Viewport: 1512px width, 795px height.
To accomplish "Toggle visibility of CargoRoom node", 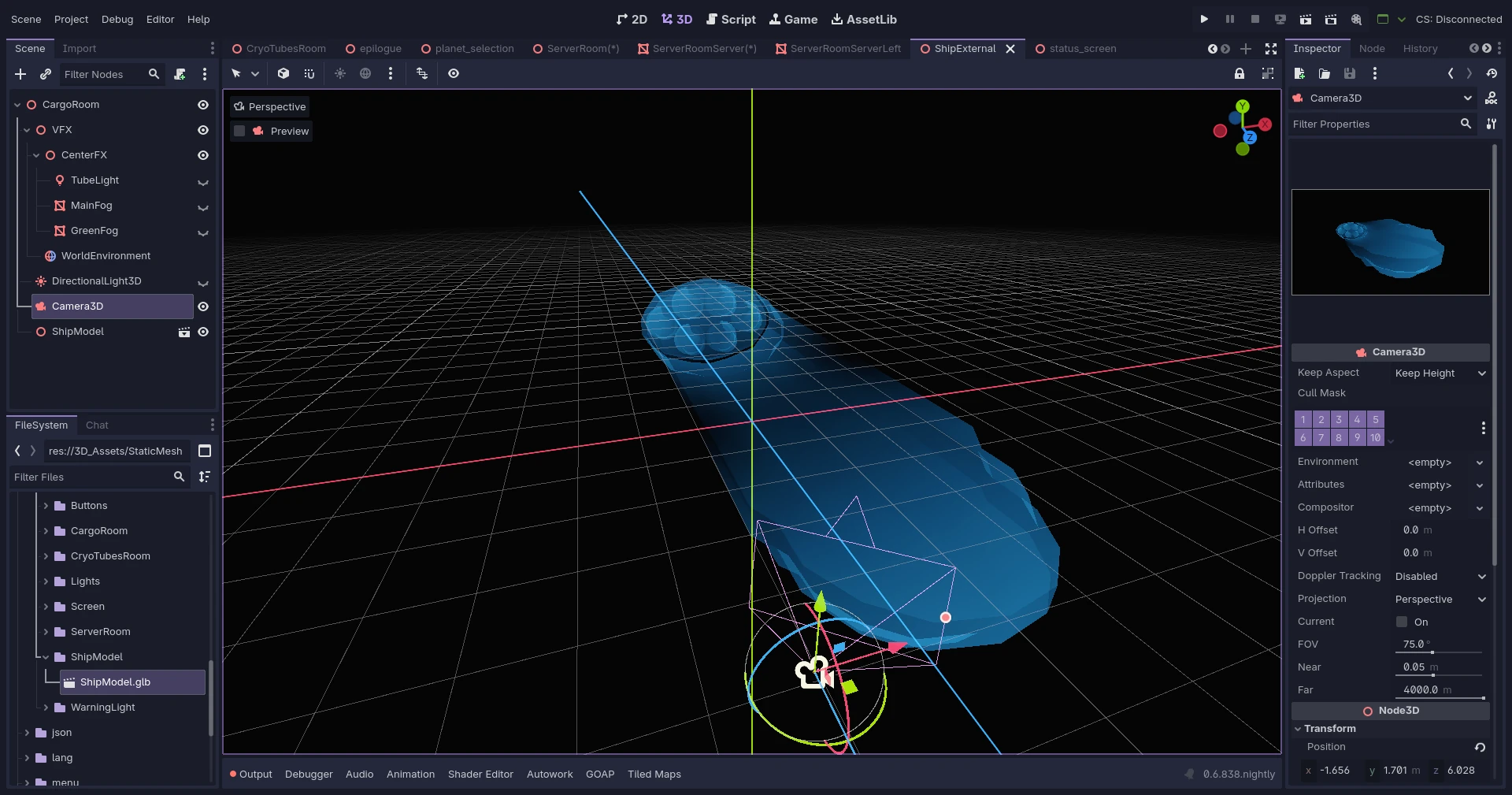I will (203, 105).
